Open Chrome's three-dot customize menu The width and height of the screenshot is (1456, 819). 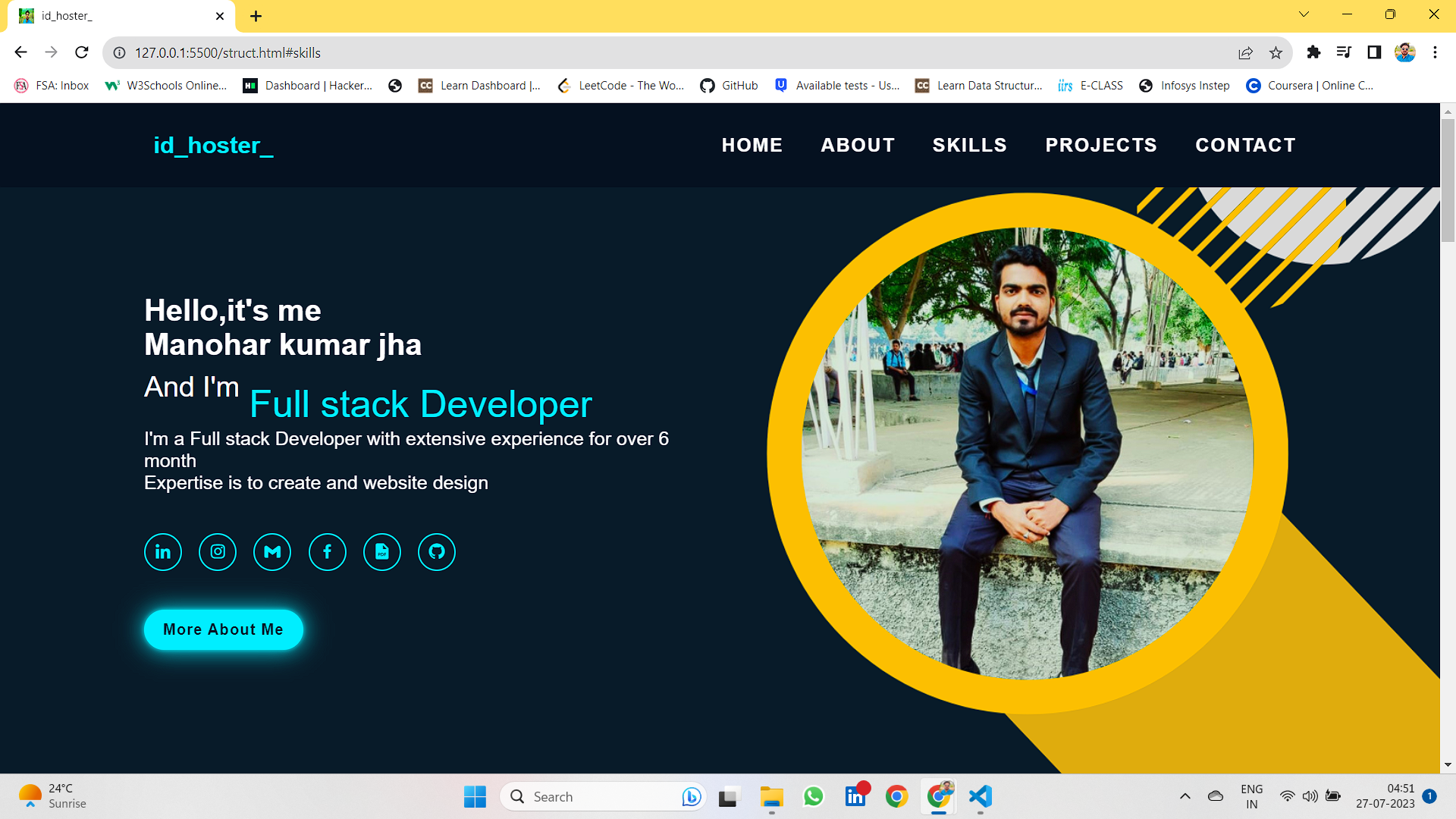click(1435, 52)
